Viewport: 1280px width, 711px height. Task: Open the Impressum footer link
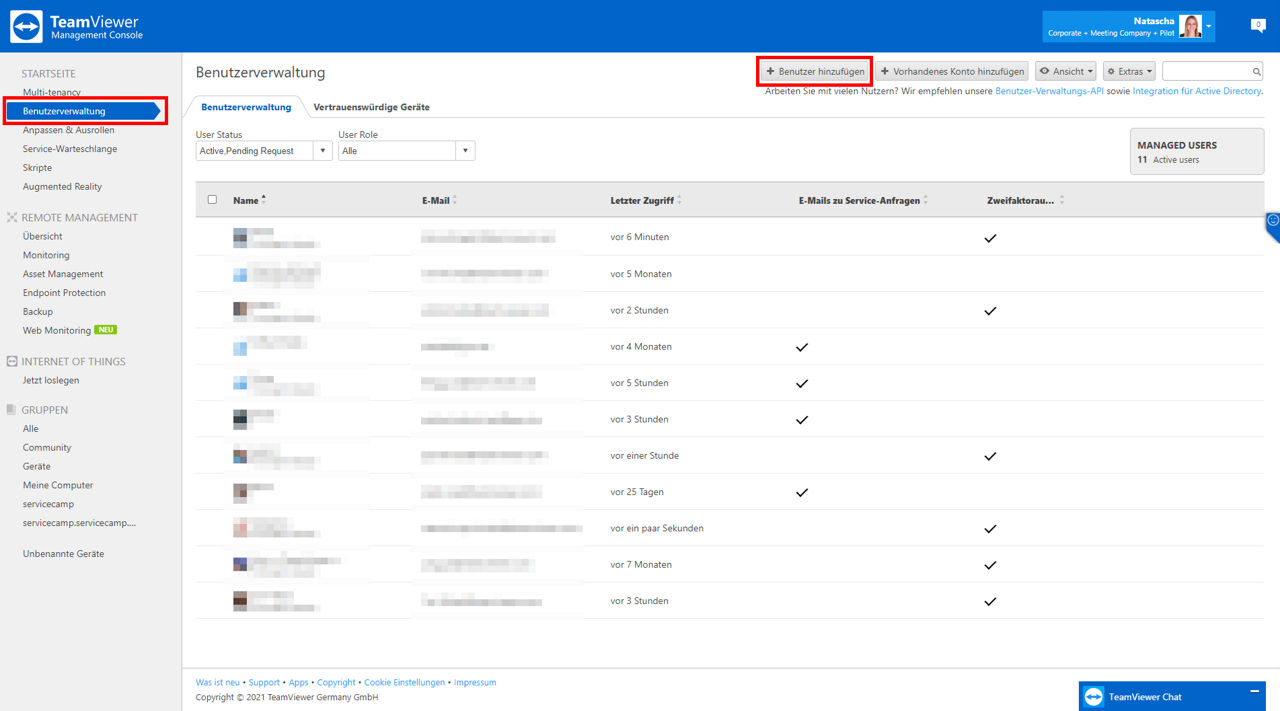coord(475,683)
